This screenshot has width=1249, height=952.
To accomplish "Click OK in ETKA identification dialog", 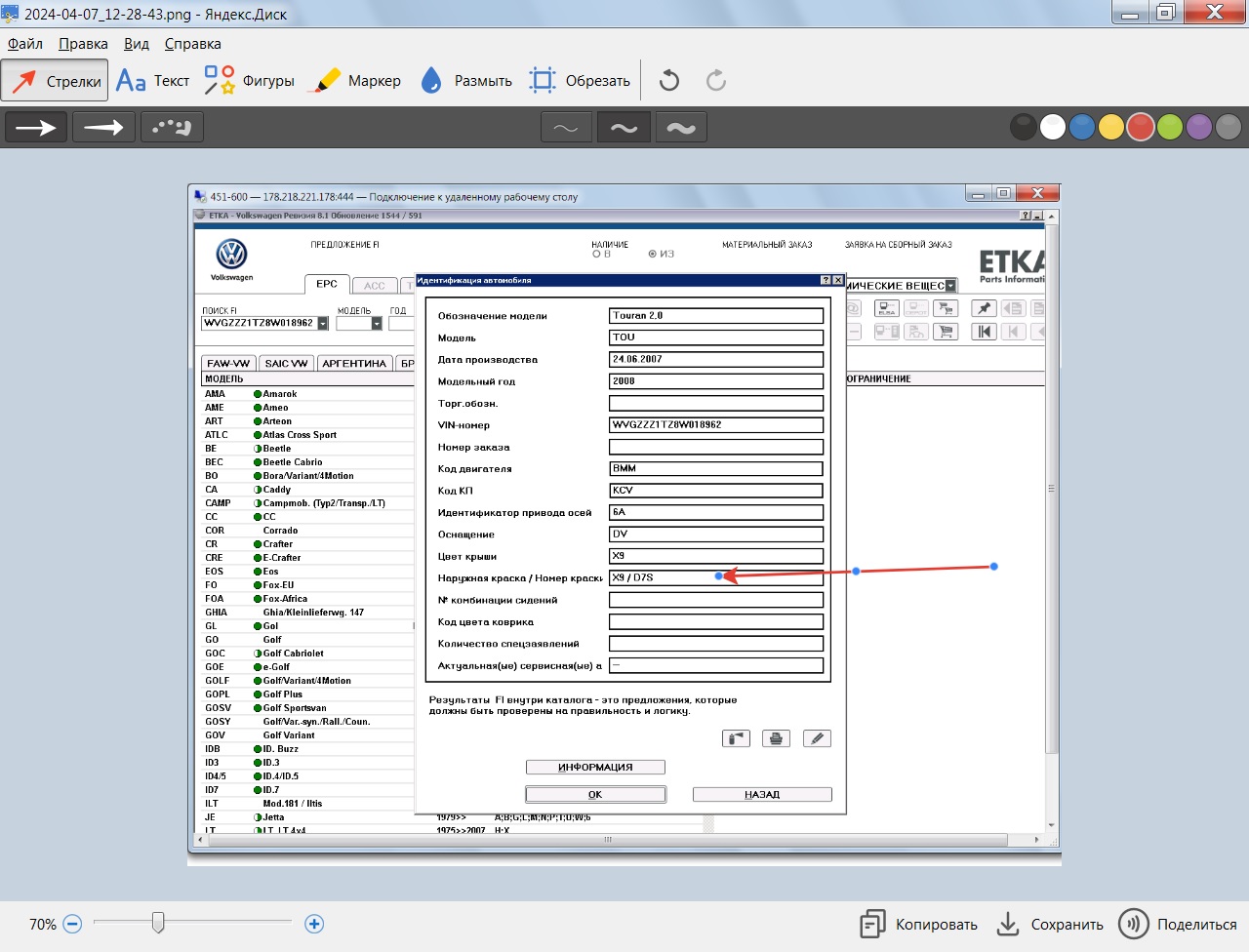I will [595, 794].
